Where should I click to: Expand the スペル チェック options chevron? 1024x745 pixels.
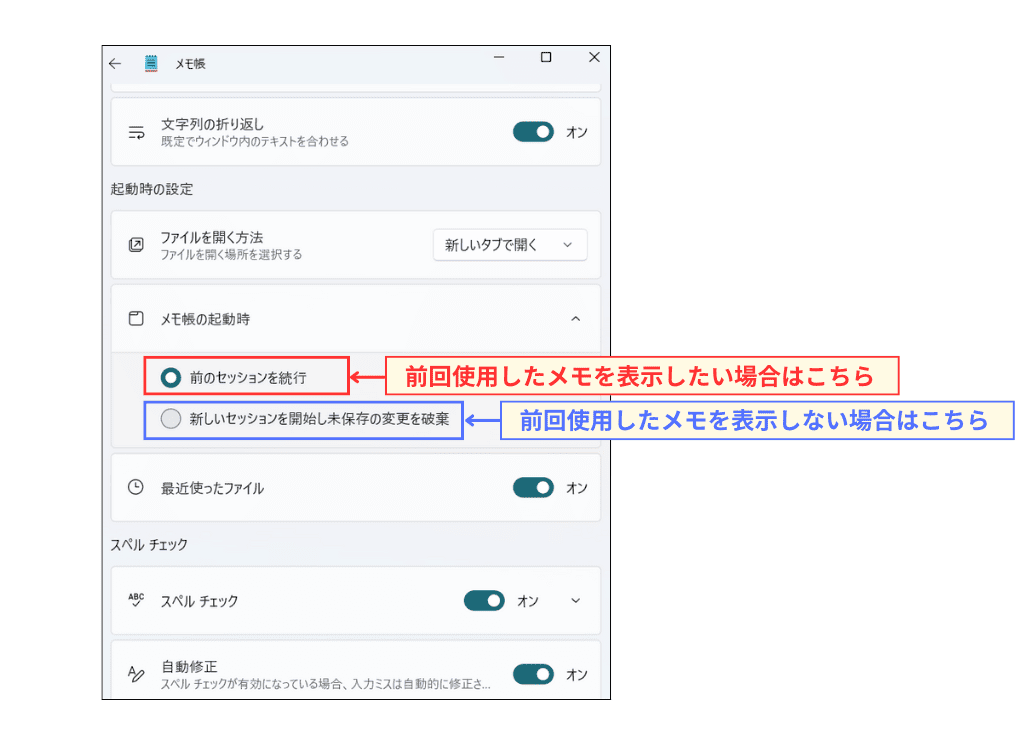pyautogui.click(x=576, y=600)
